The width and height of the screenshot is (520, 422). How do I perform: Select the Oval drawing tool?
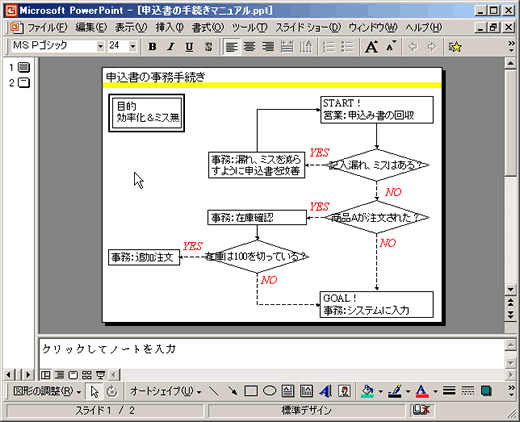tap(269, 391)
